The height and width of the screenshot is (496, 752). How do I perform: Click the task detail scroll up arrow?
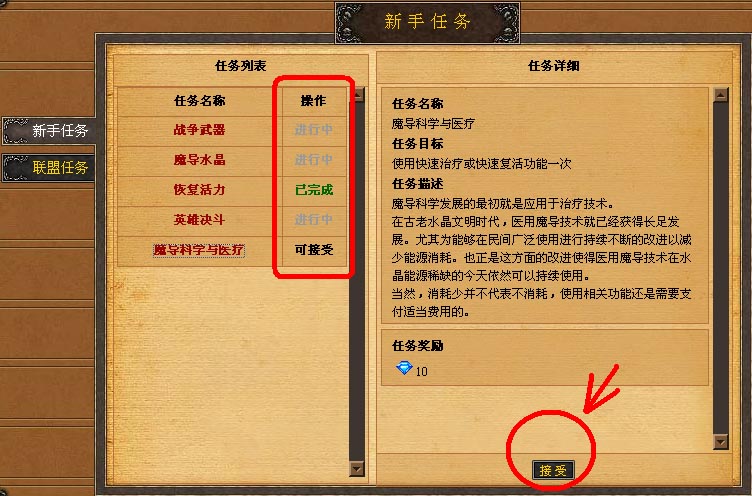[721, 94]
